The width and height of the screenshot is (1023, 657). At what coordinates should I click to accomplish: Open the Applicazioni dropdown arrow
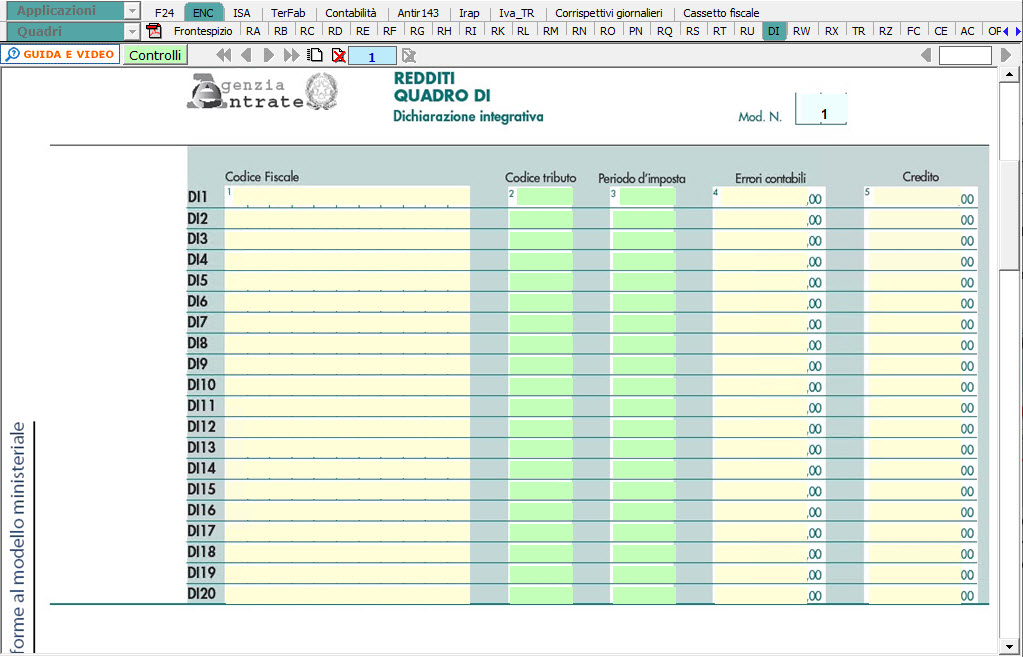[132, 11]
